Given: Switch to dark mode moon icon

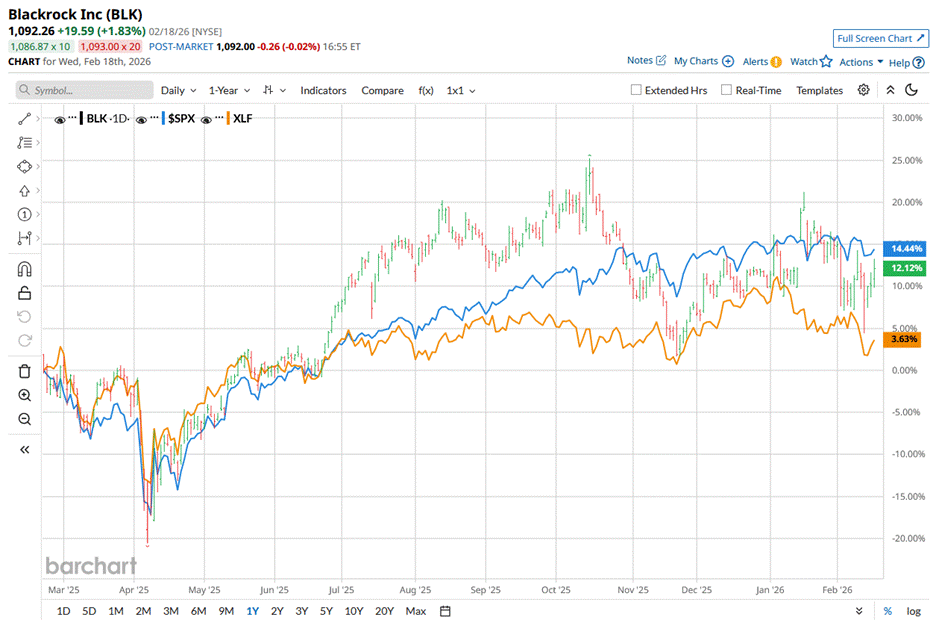Looking at the screenshot, I should (912, 90).
